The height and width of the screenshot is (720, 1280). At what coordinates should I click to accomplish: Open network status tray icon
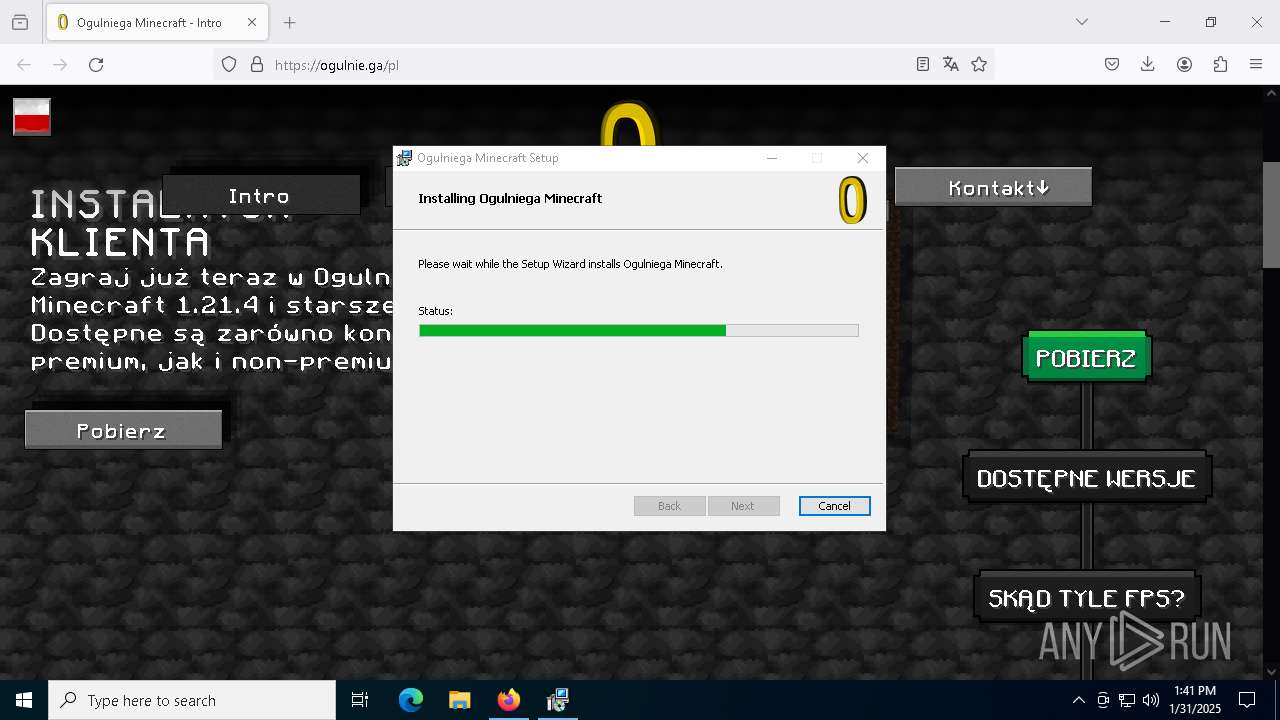[1127, 700]
